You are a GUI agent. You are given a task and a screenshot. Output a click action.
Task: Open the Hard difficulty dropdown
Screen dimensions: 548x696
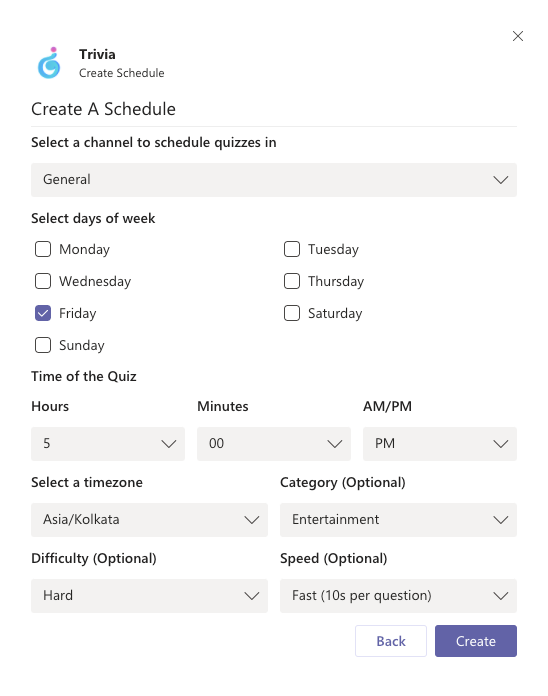point(150,596)
